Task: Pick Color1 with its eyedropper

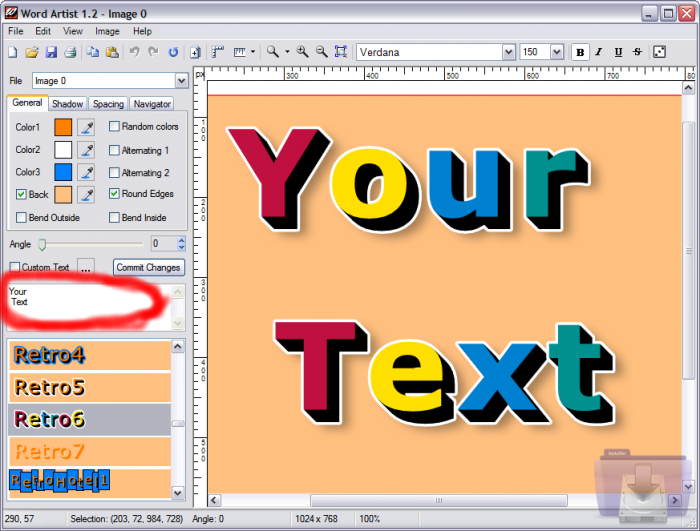Action: [x=86, y=128]
